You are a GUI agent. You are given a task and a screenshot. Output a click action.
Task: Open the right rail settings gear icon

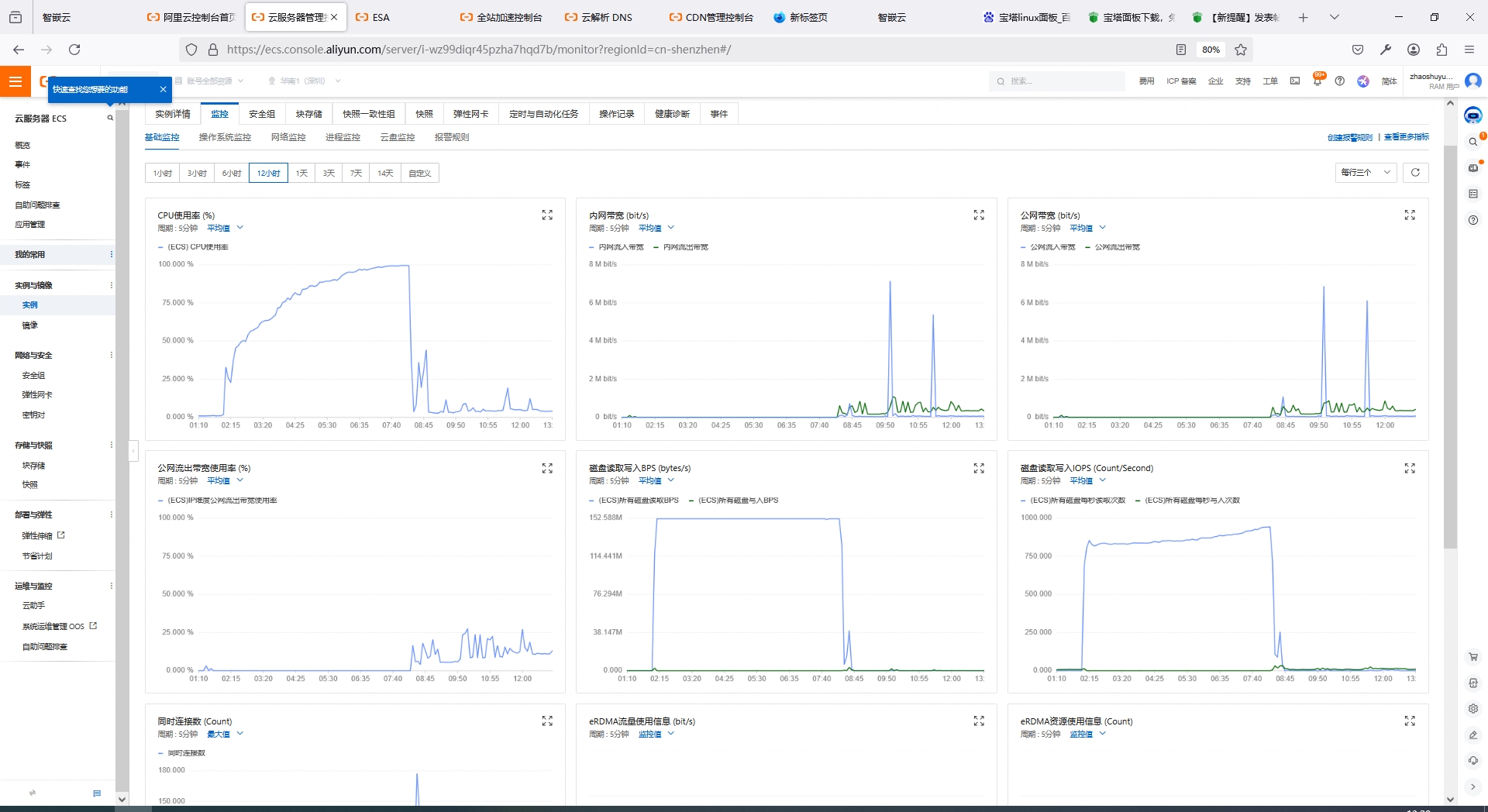[1473, 709]
